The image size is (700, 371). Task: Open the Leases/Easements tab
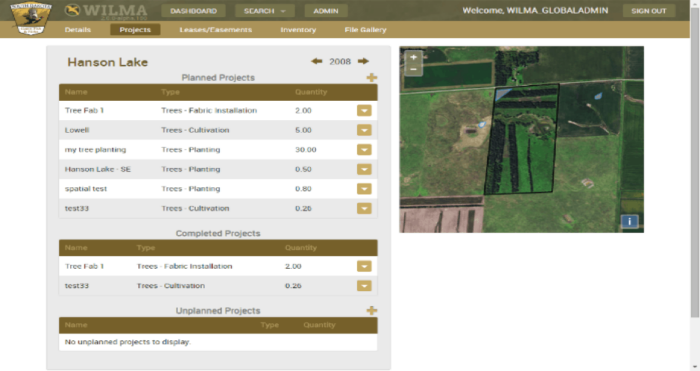[x=216, y=29]
